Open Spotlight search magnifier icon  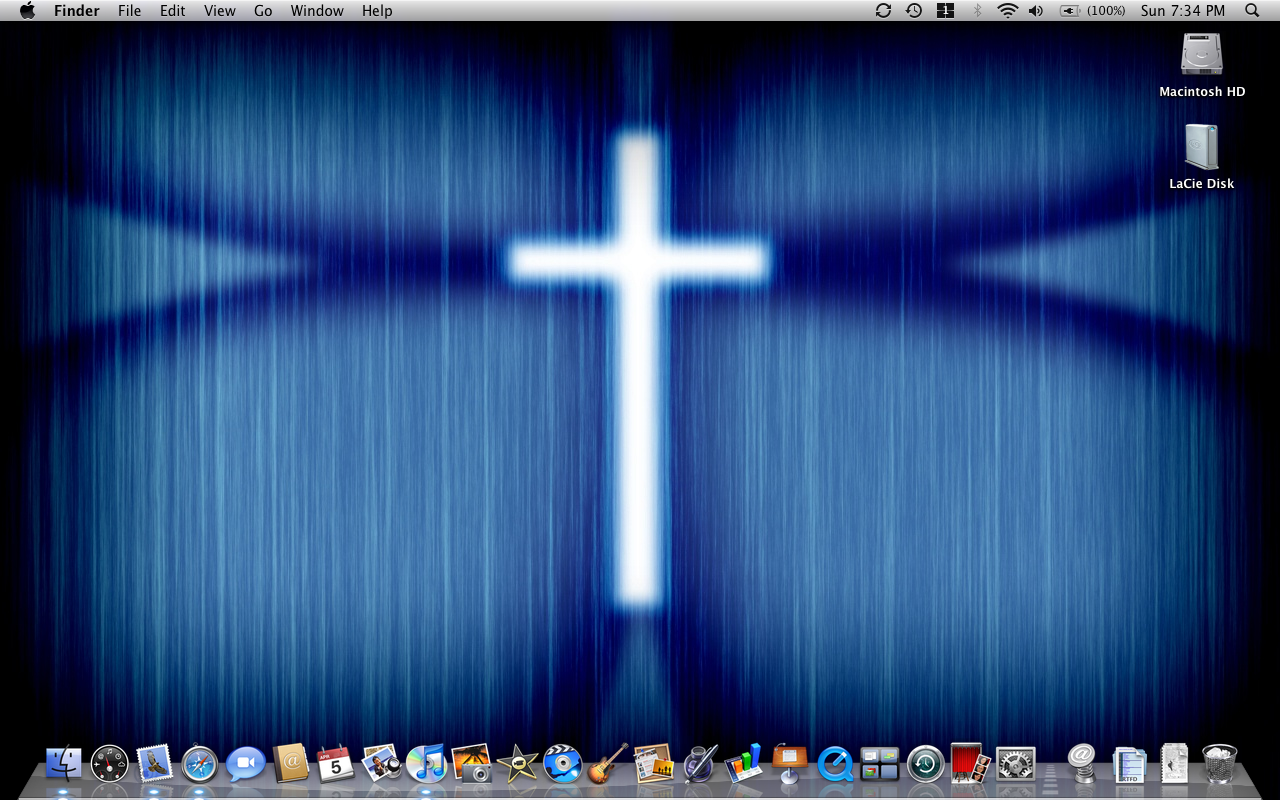pos(1252,11)
